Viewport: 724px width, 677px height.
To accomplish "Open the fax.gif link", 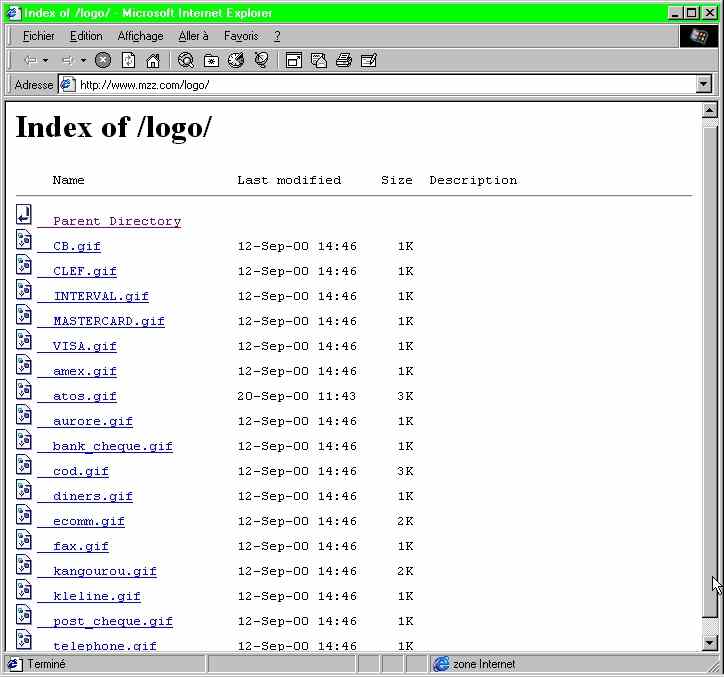I will click(x=81, y=546).
